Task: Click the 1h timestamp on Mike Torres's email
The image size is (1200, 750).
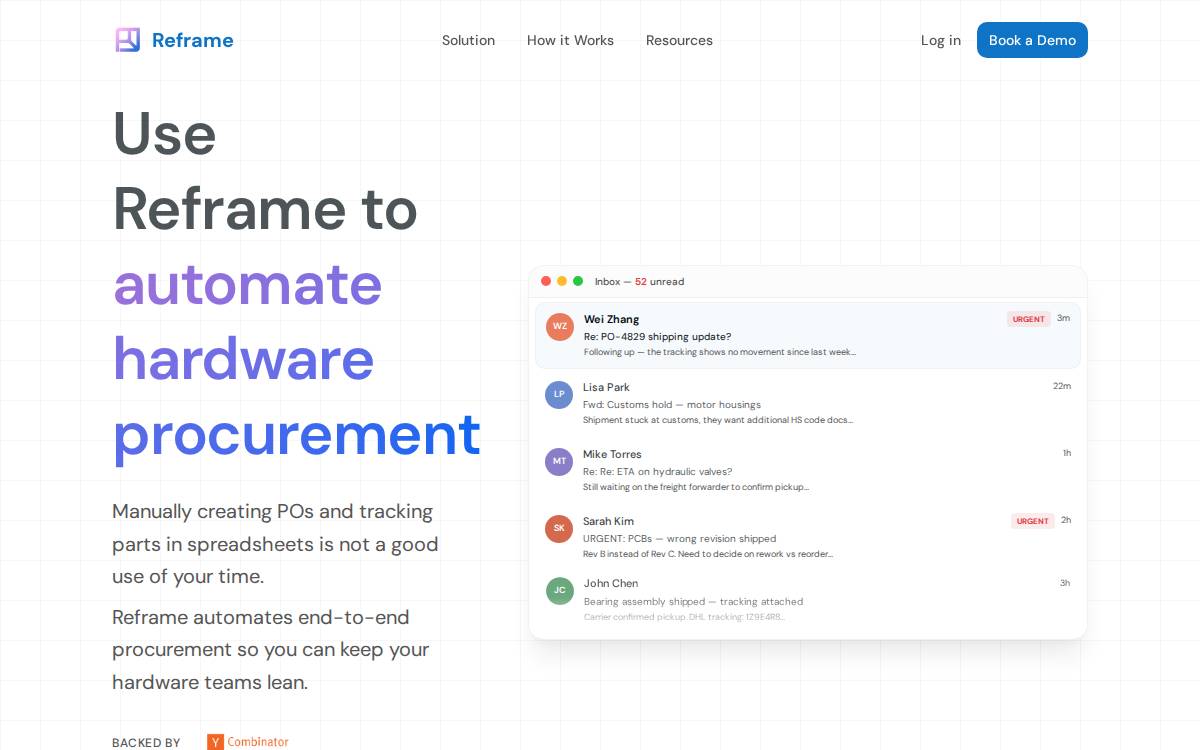Action: [1067, 453]
